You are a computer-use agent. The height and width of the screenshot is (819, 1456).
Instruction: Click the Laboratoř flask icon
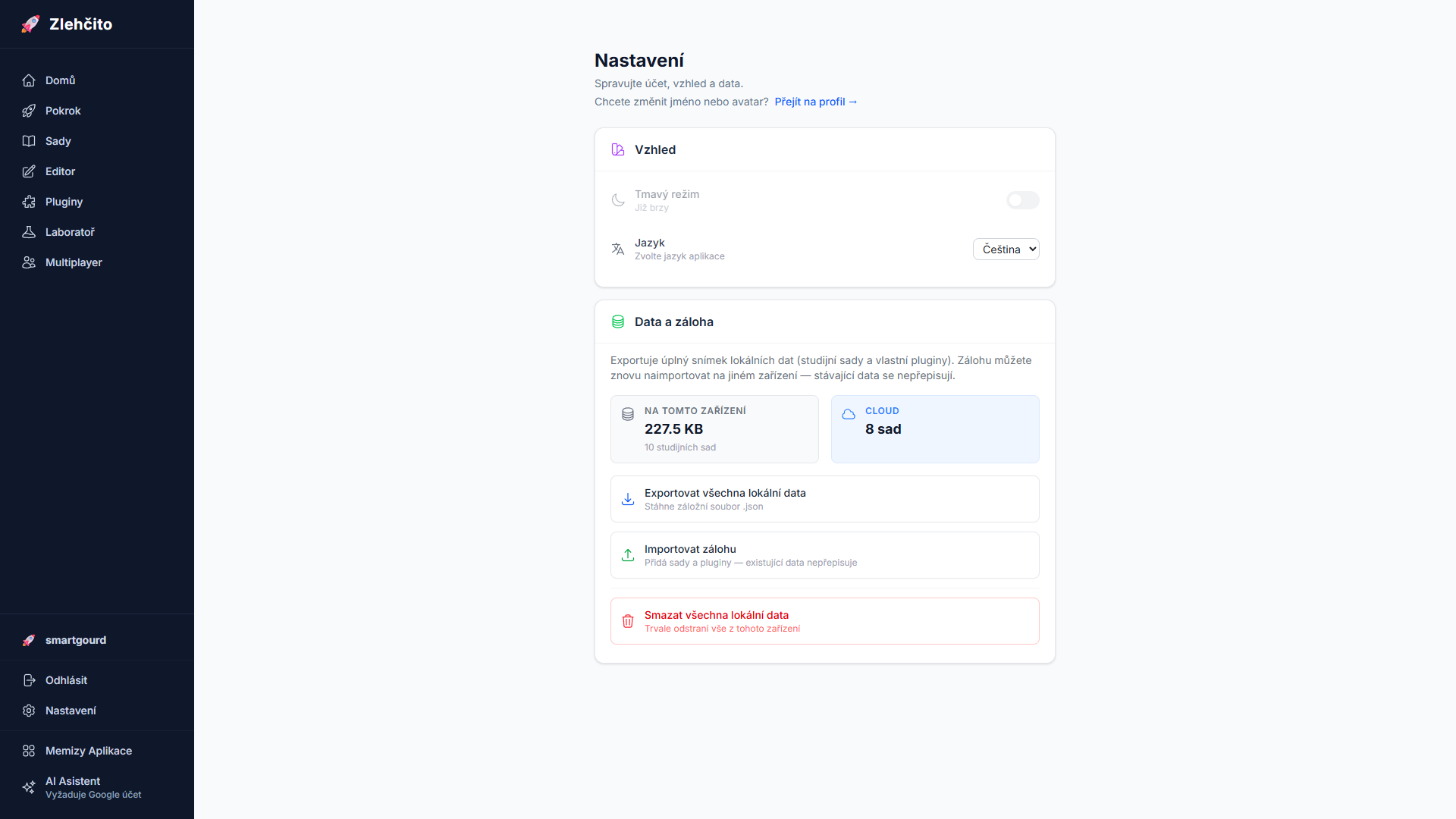pos(29,232)
